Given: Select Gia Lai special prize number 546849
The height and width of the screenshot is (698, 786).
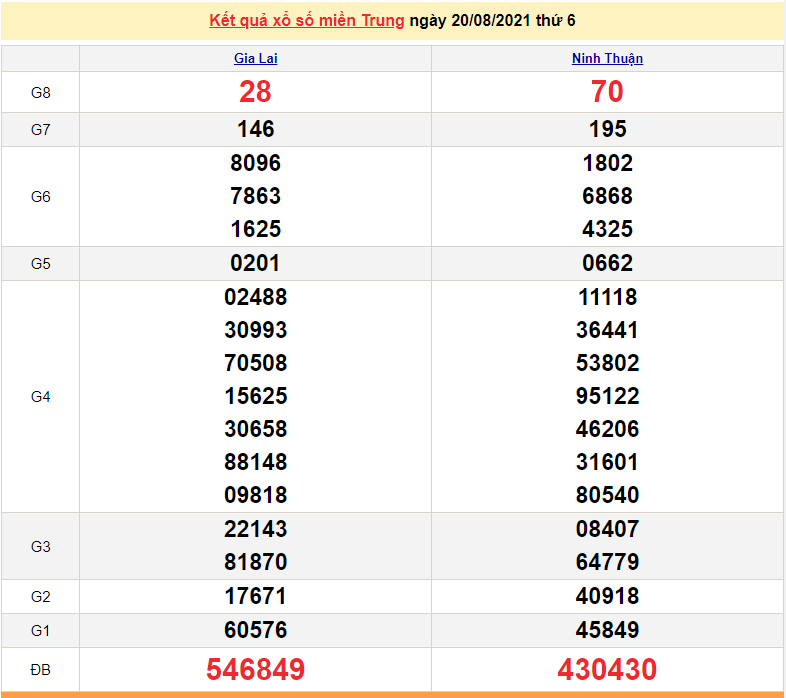Looking at the screenshot, I should pos(255,669).
